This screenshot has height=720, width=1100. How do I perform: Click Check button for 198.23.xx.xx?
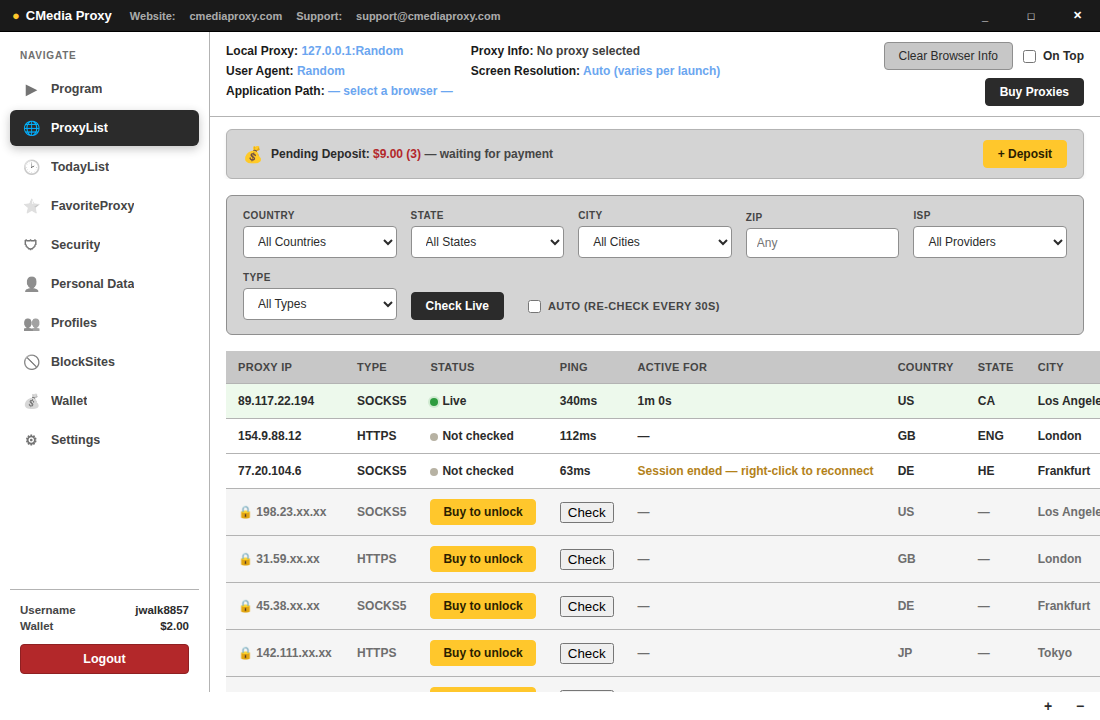click(586, 512)
